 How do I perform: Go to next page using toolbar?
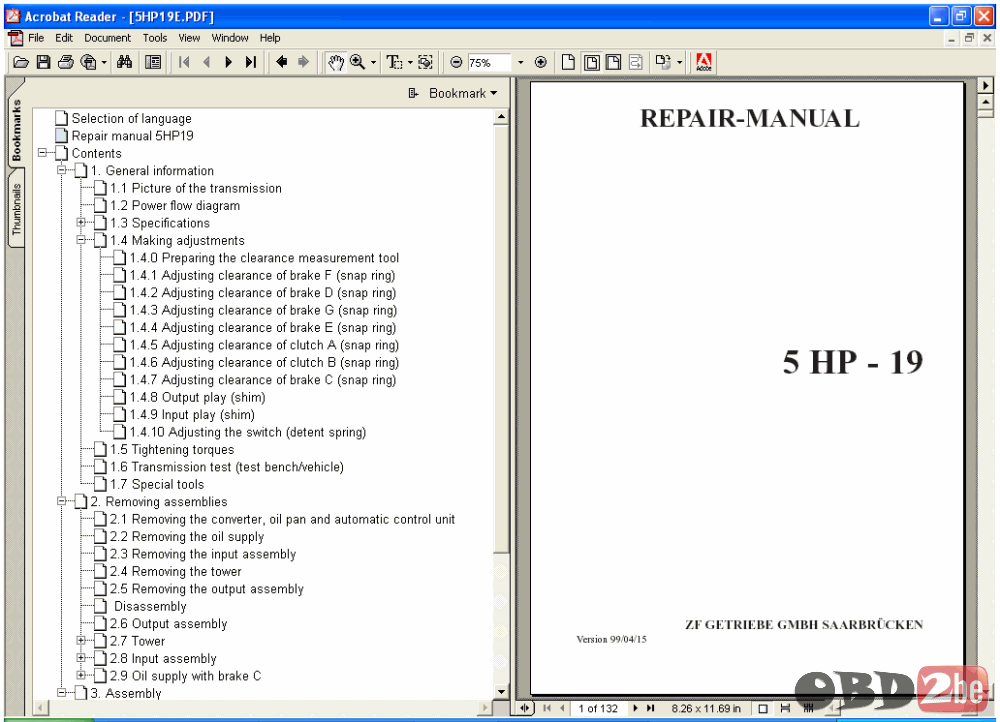point(228,62)
